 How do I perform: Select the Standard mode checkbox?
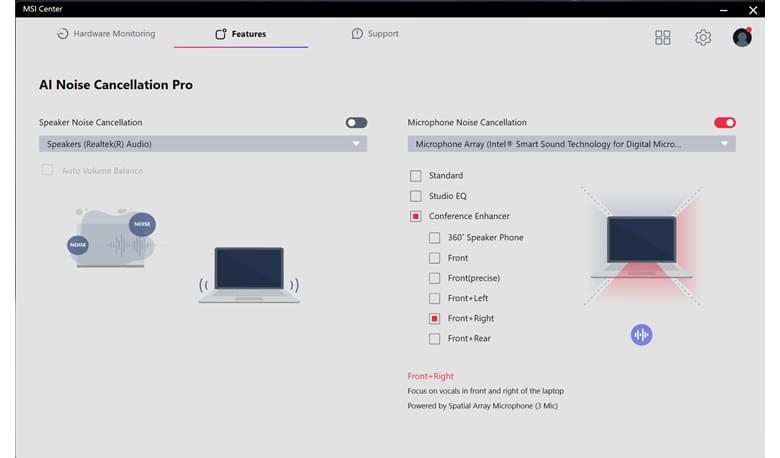tap(415, 176)
